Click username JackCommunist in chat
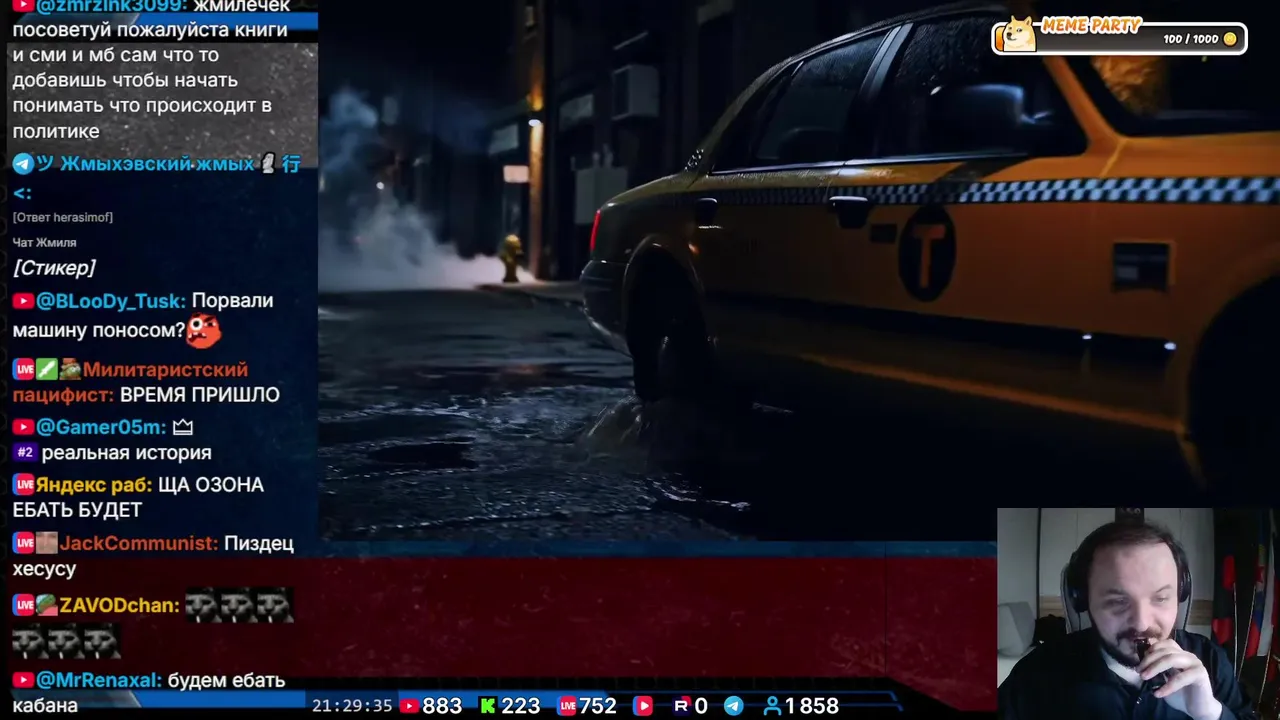 click(139, 544)
